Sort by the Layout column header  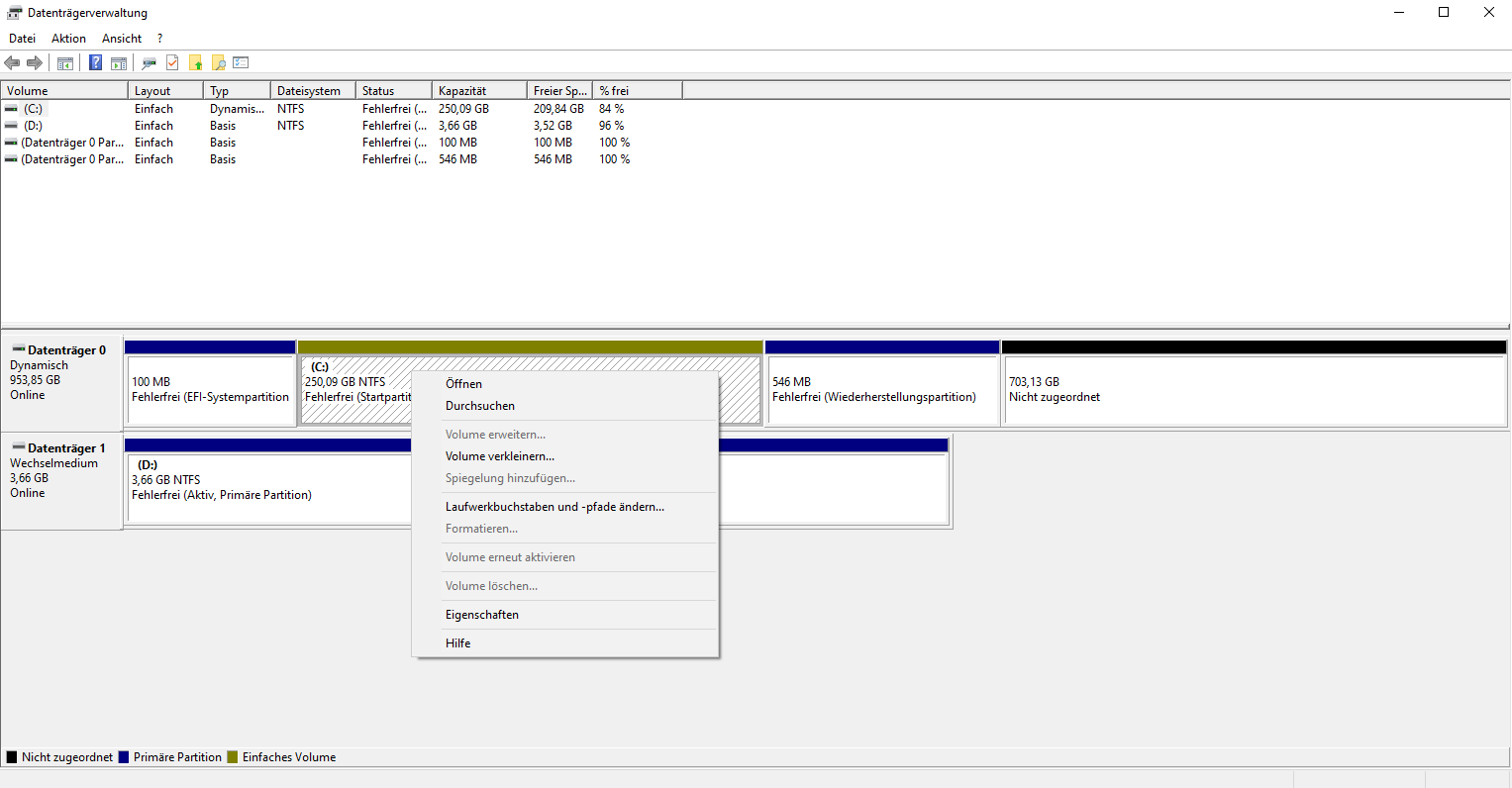[x=165, y=90]
